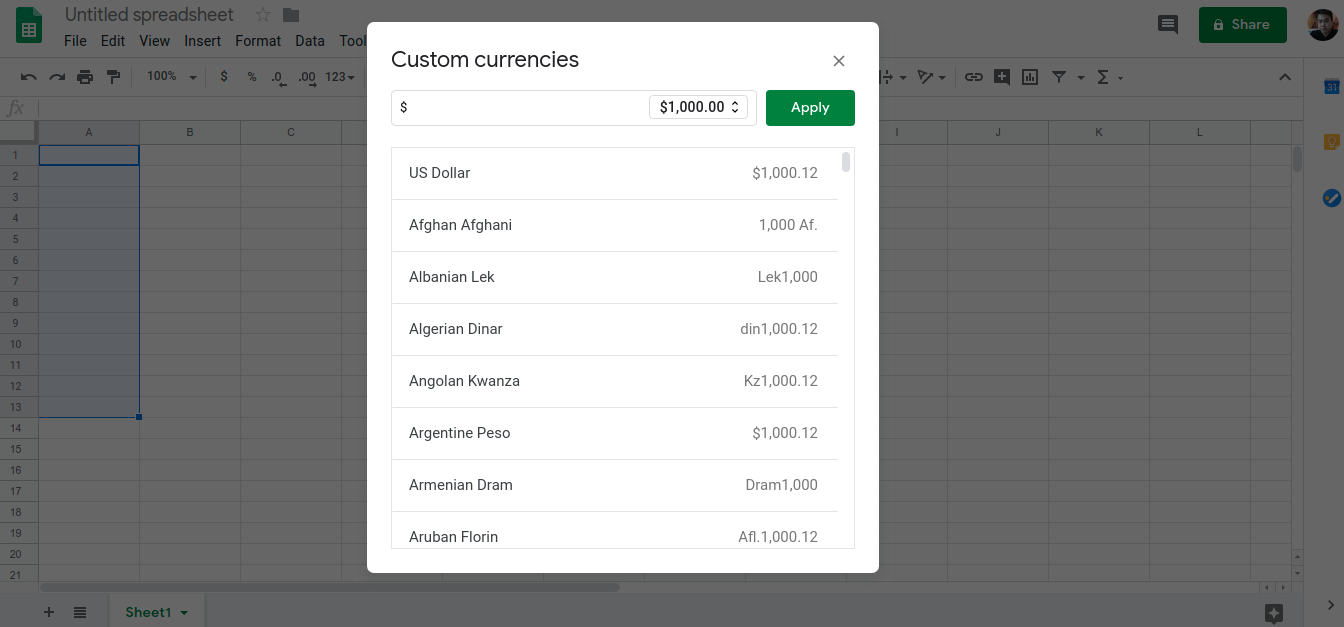Click the Insert chart icon

(1030, 77)
